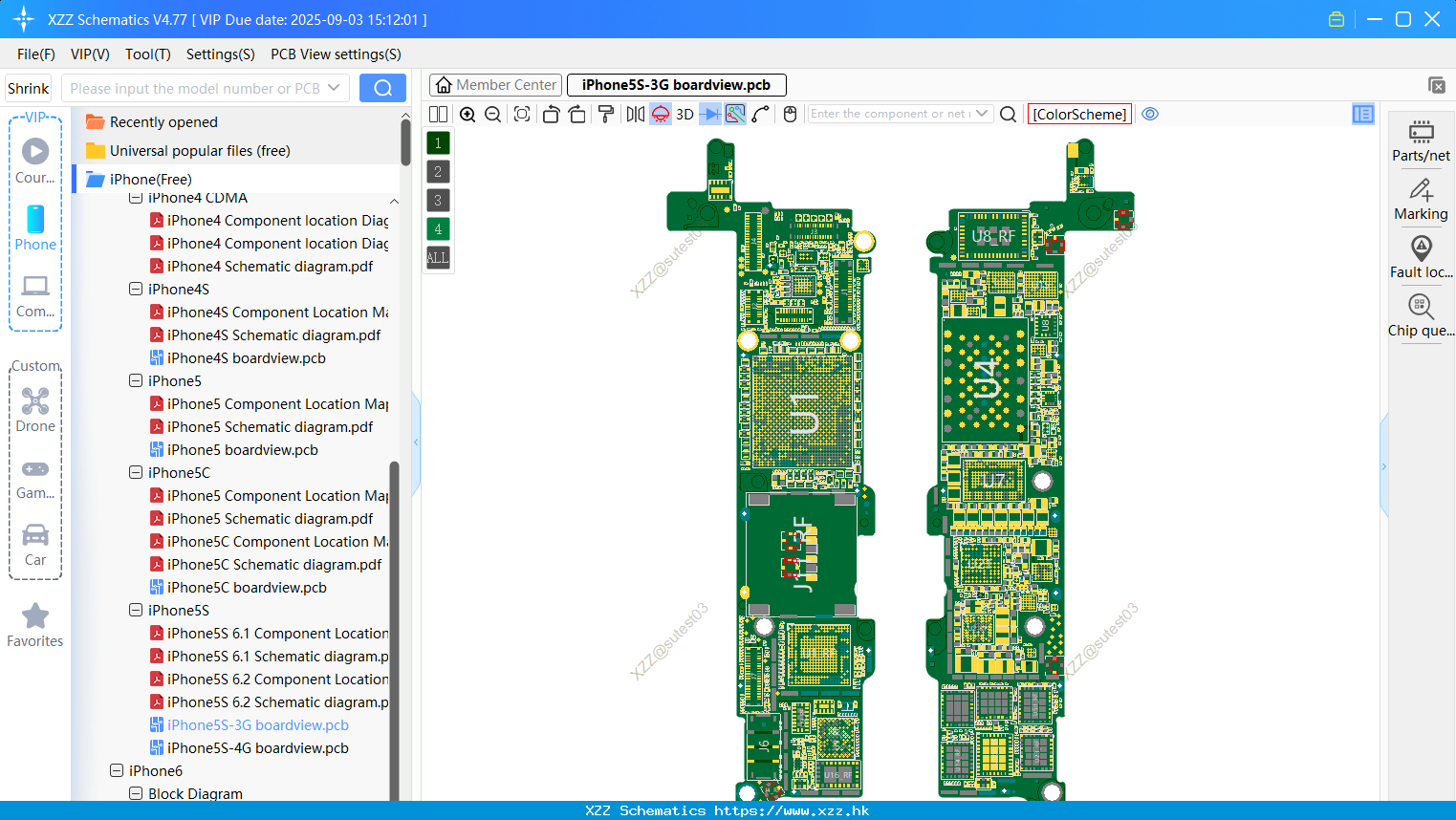
Task: Open the Parts/net panel
Action: coord(1421,140)
